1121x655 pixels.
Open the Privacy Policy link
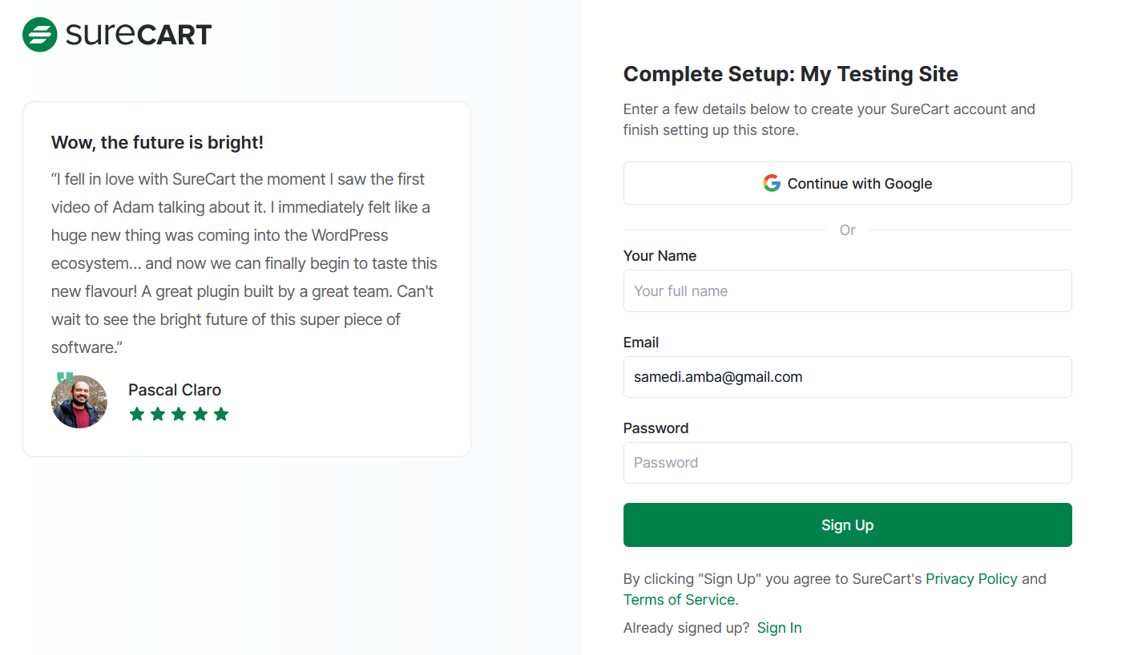[x=971, y=578]
